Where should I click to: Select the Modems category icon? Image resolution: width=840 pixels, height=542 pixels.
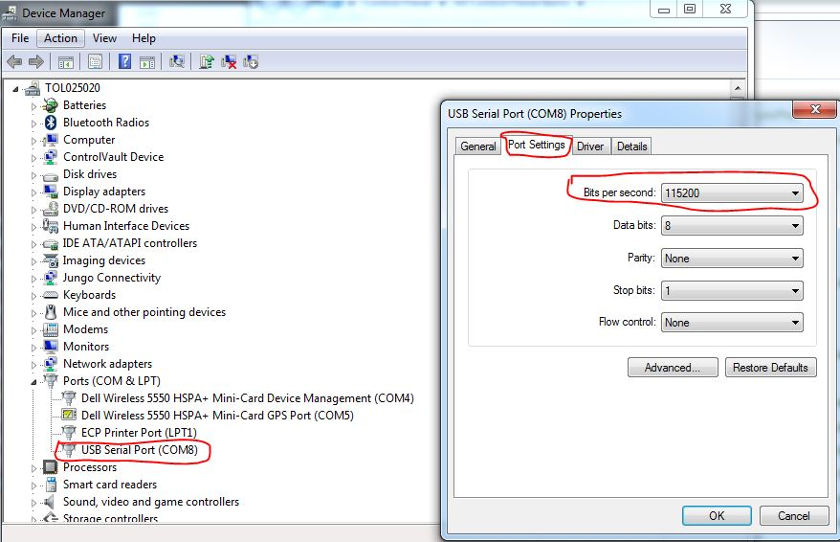50,329
